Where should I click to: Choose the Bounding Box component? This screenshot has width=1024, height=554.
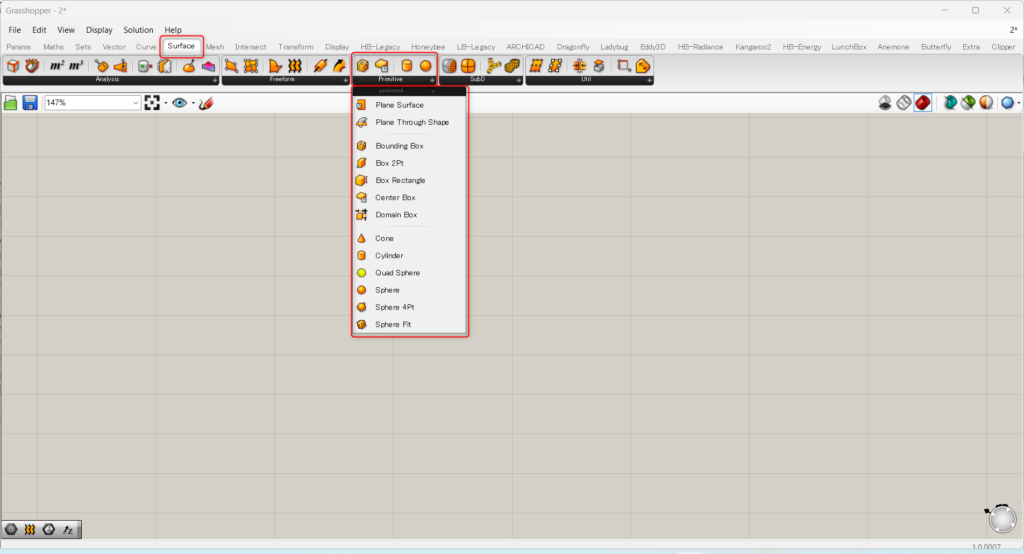[x=399, y=146]
